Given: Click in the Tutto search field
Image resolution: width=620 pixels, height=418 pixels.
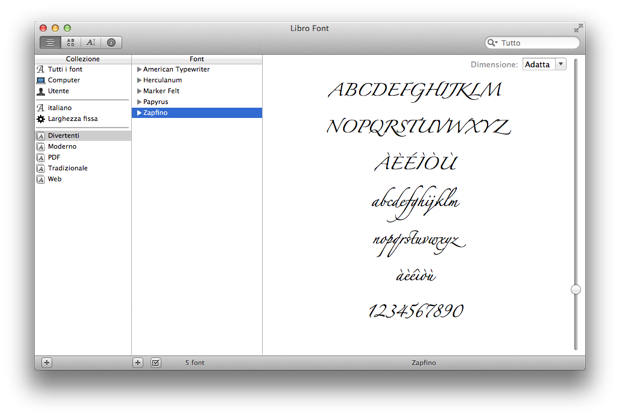Looking at the screenshot, I should click(537, 43).
